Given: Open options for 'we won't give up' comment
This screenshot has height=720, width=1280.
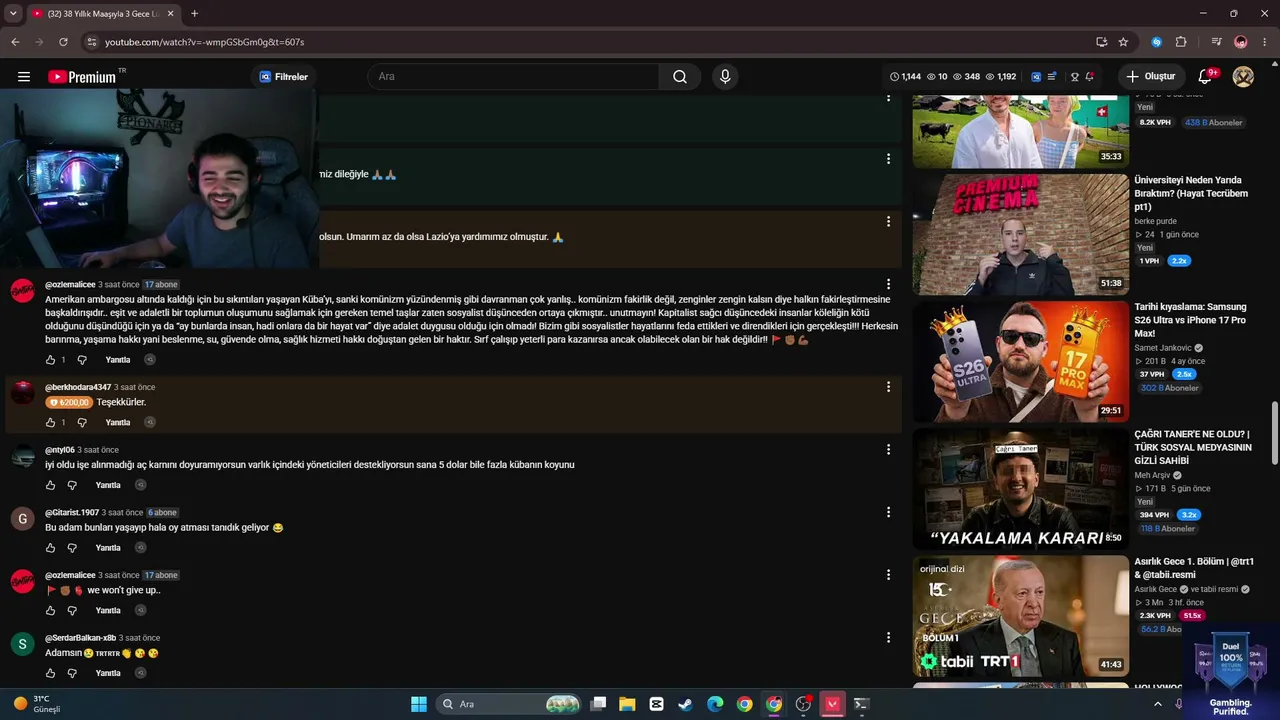Looking at the screenshot, I should tap(888, 575).
